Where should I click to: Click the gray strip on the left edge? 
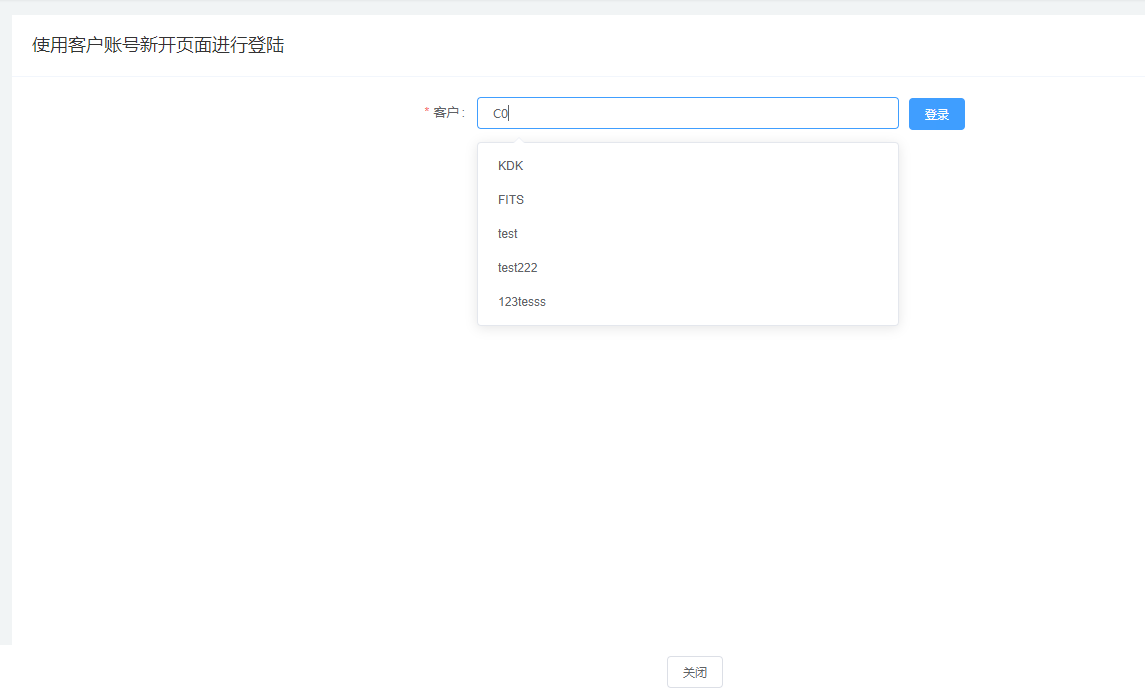[5, 350]
